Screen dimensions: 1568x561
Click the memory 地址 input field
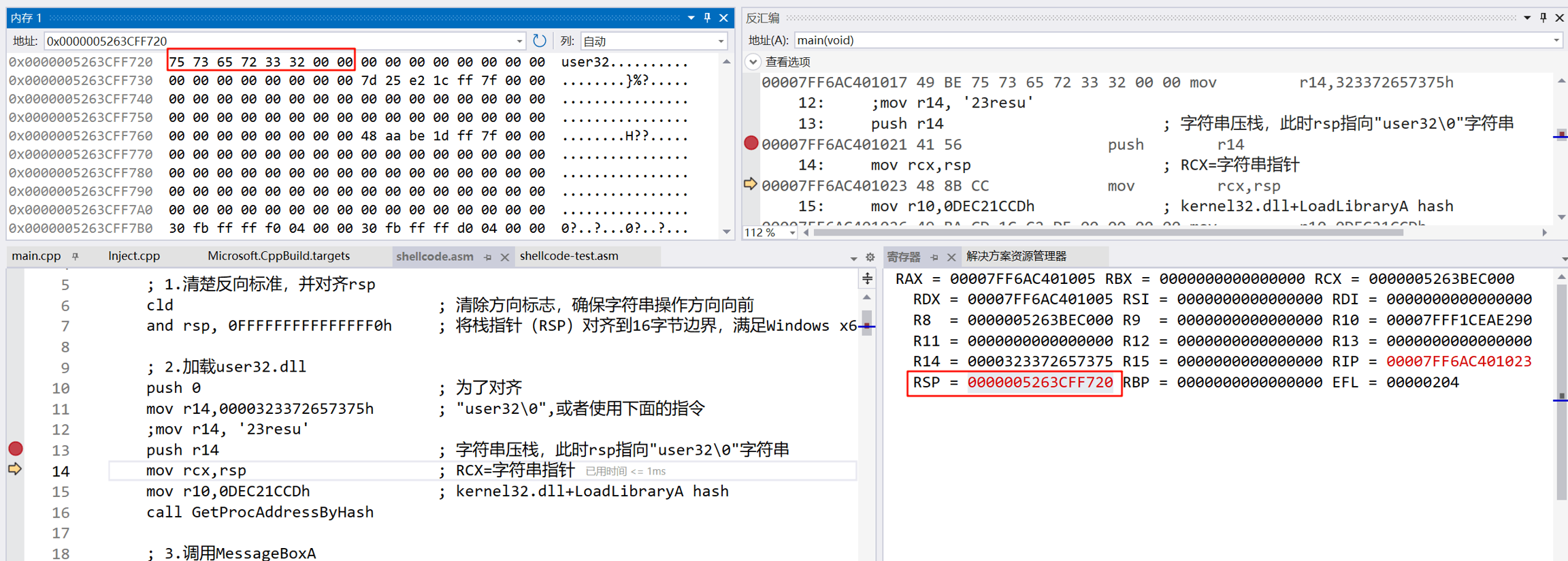tap(279, 42)
